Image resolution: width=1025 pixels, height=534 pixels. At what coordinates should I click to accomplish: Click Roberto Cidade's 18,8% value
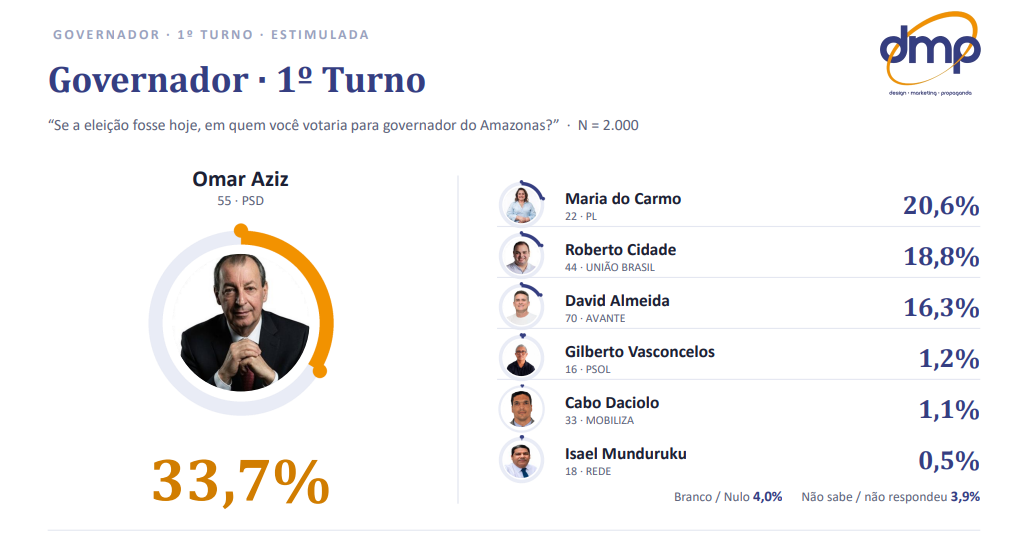(941, 256)
